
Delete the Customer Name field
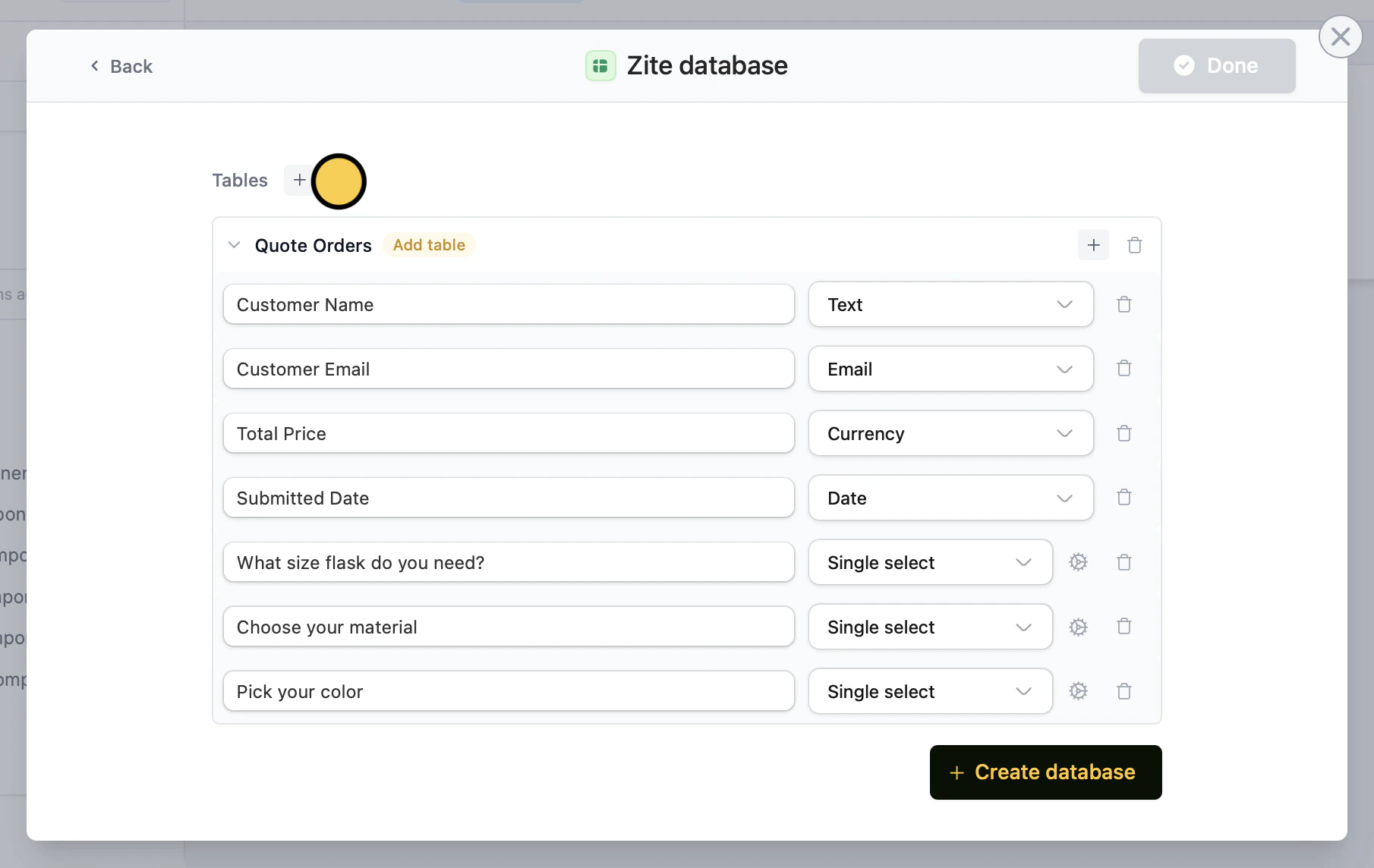point(1123,304)
